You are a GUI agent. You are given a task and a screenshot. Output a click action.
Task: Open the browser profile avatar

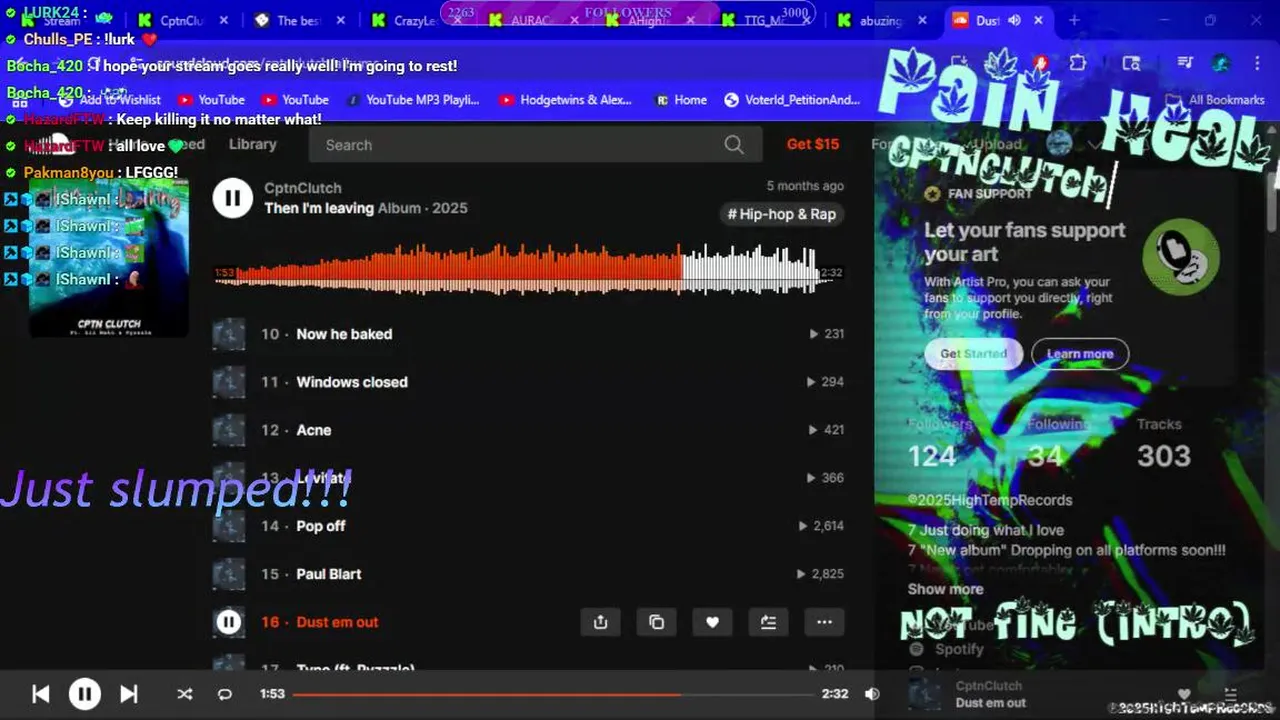click(x=1220, y=63)
